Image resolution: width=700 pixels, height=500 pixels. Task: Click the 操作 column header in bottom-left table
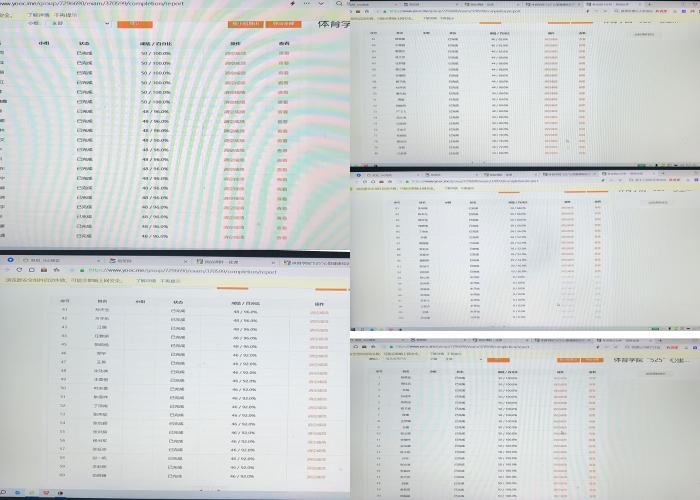pos(319,304)
